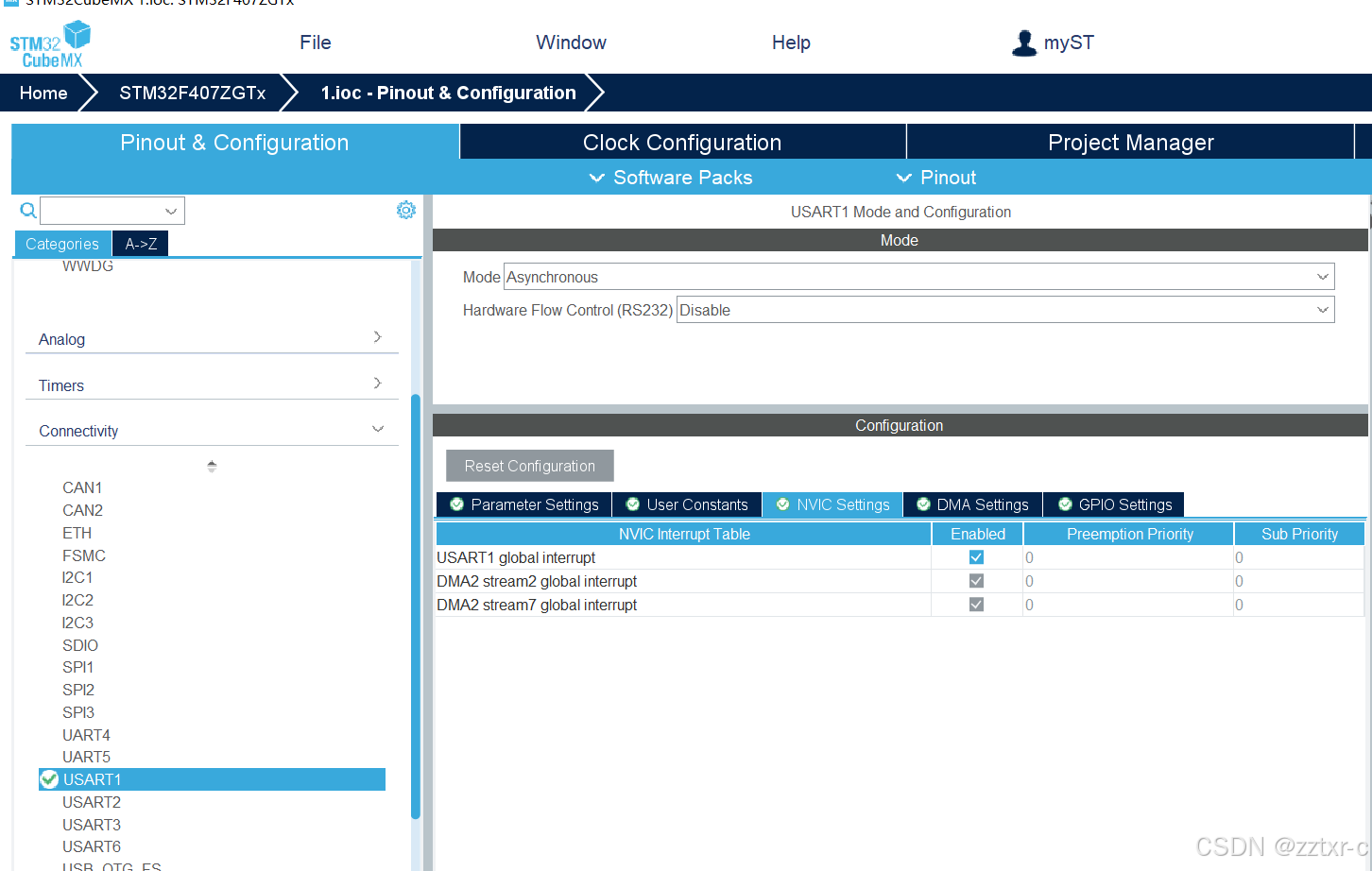The width and height of the screenshot is (1372, 871).
Task: Open the peripheral search combo box
Action: (x=112, y=211)
